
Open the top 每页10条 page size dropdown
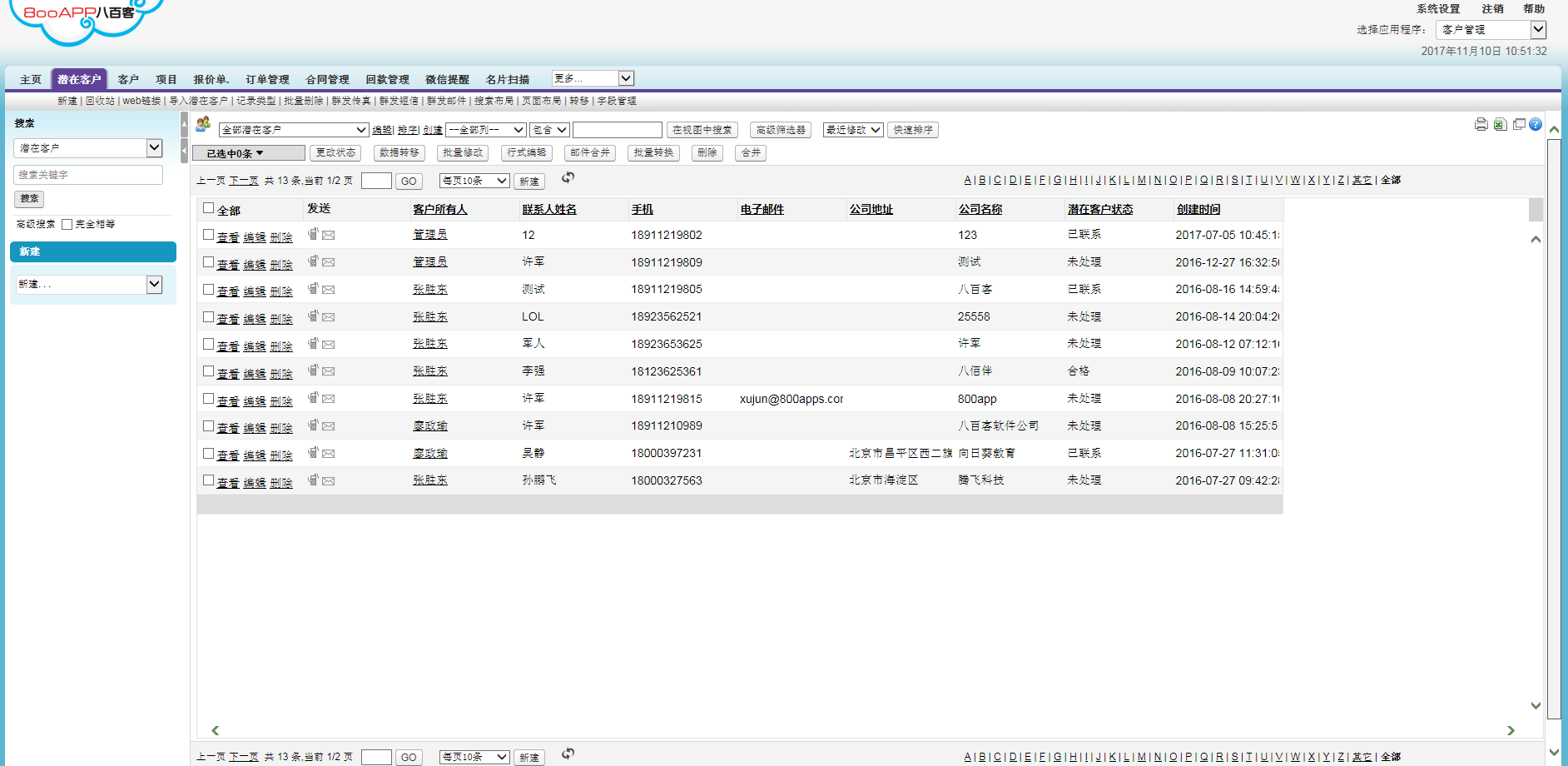[x=474, y=181]
